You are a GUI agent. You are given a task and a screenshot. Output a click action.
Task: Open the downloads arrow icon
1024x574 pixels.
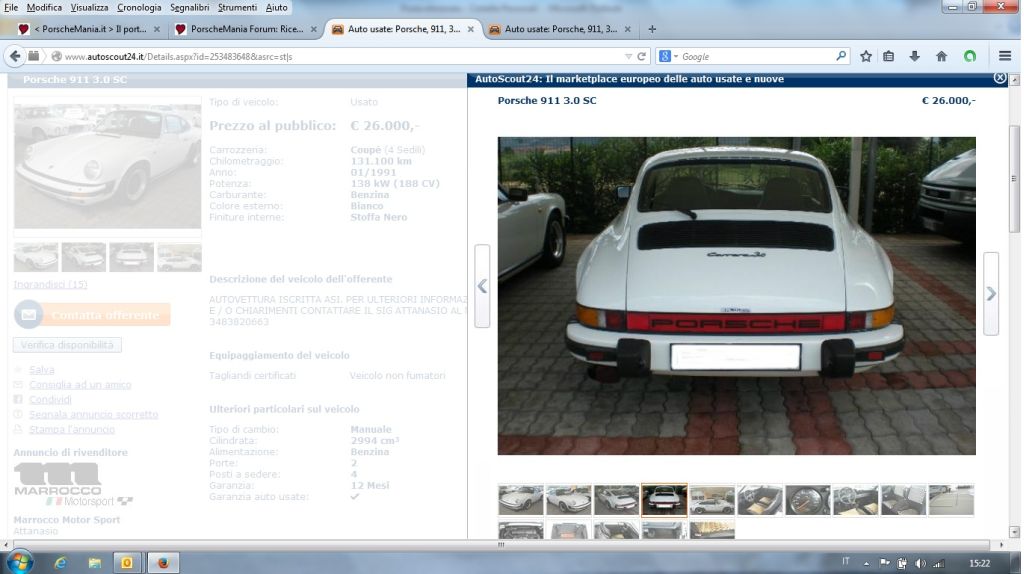coord(914,56)
